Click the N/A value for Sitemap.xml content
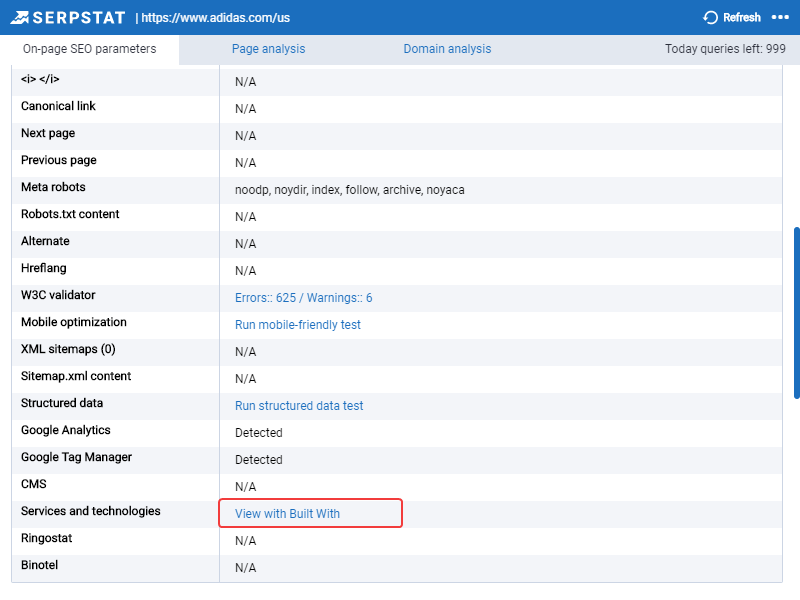800x600 pixels. [x=245, y=379]
